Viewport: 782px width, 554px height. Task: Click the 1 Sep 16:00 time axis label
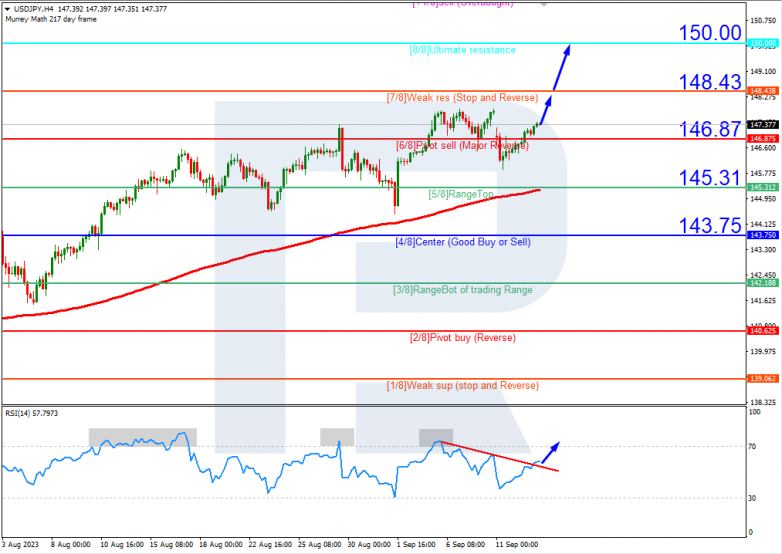[x=416, y=545]
